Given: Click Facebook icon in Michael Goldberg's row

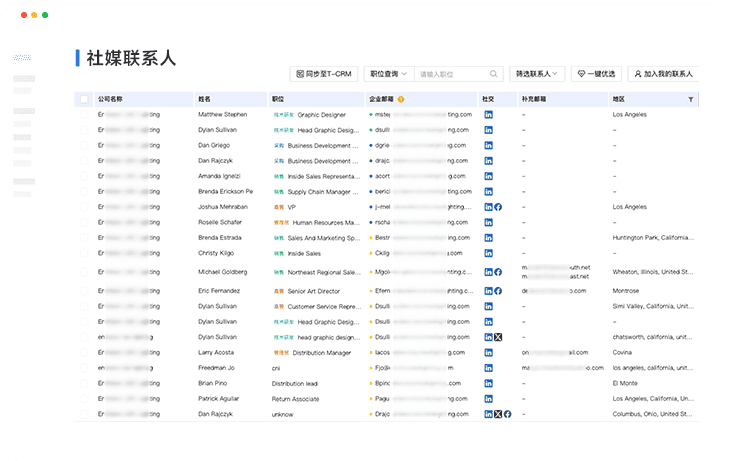Looking at the screenshot, I should tap(498, 272).
